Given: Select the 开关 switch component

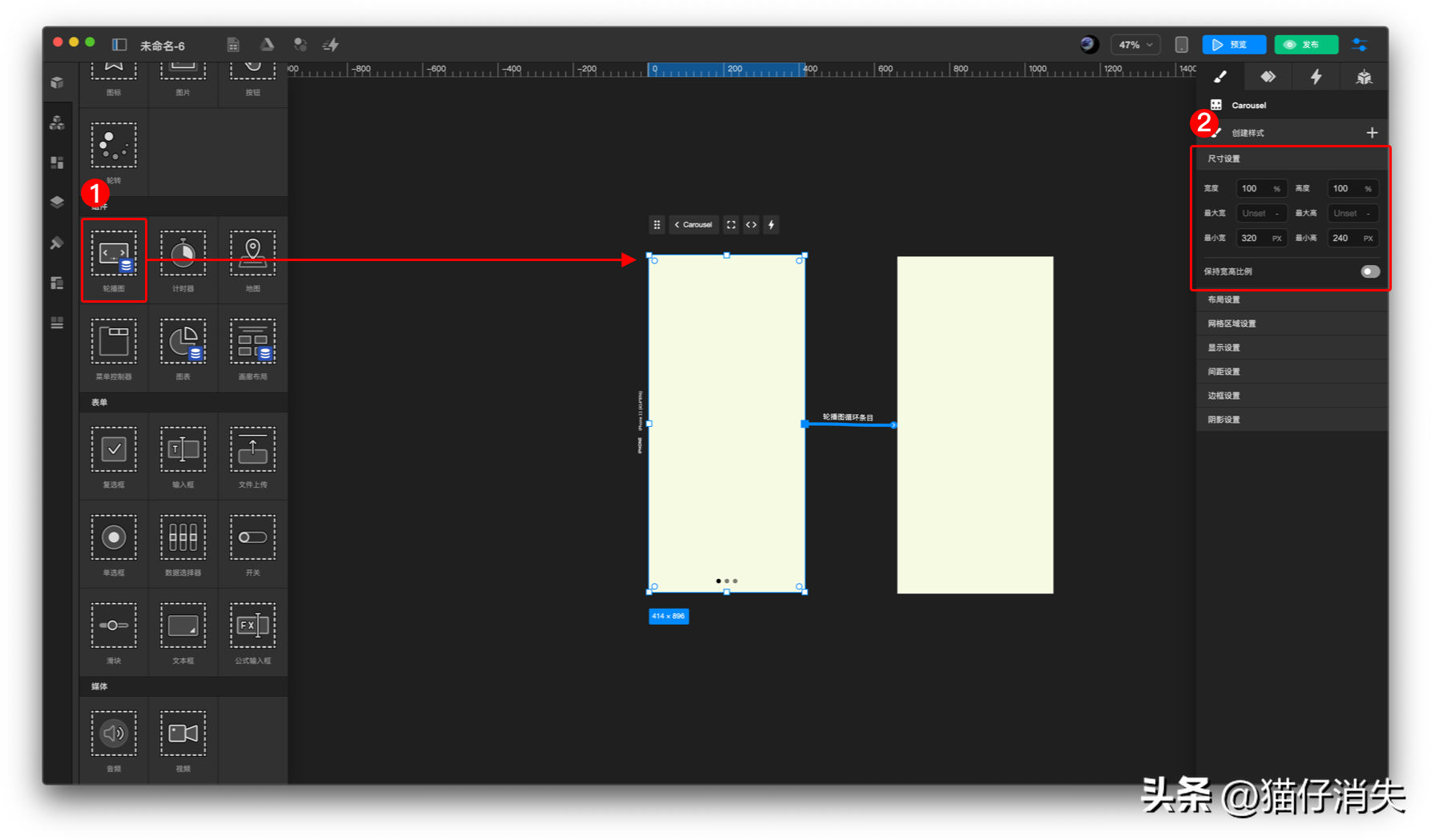Looking at the screenshot, I should click(252, 544).
